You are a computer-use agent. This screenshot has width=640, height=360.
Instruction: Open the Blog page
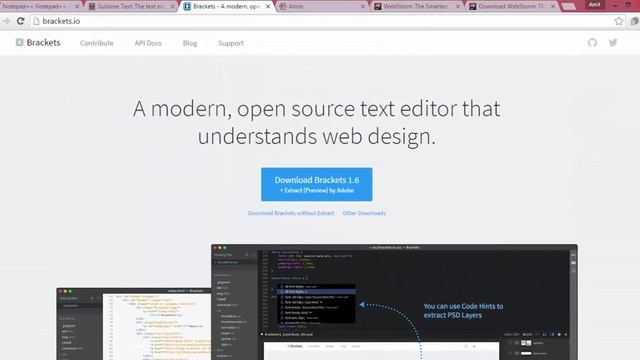click(190, 43)
